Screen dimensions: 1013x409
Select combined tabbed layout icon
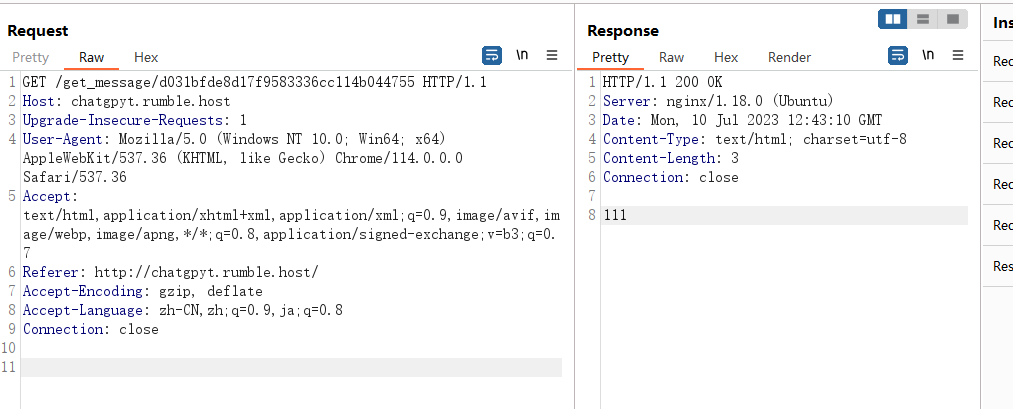[953, 19]
